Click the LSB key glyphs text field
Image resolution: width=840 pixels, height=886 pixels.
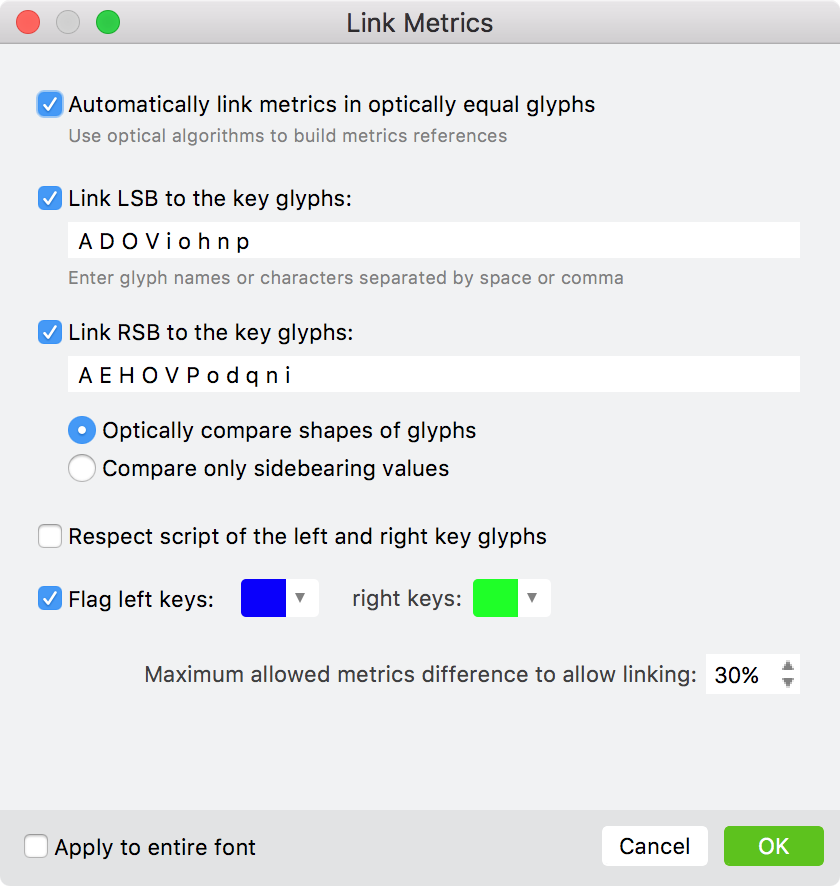point(433,241)
